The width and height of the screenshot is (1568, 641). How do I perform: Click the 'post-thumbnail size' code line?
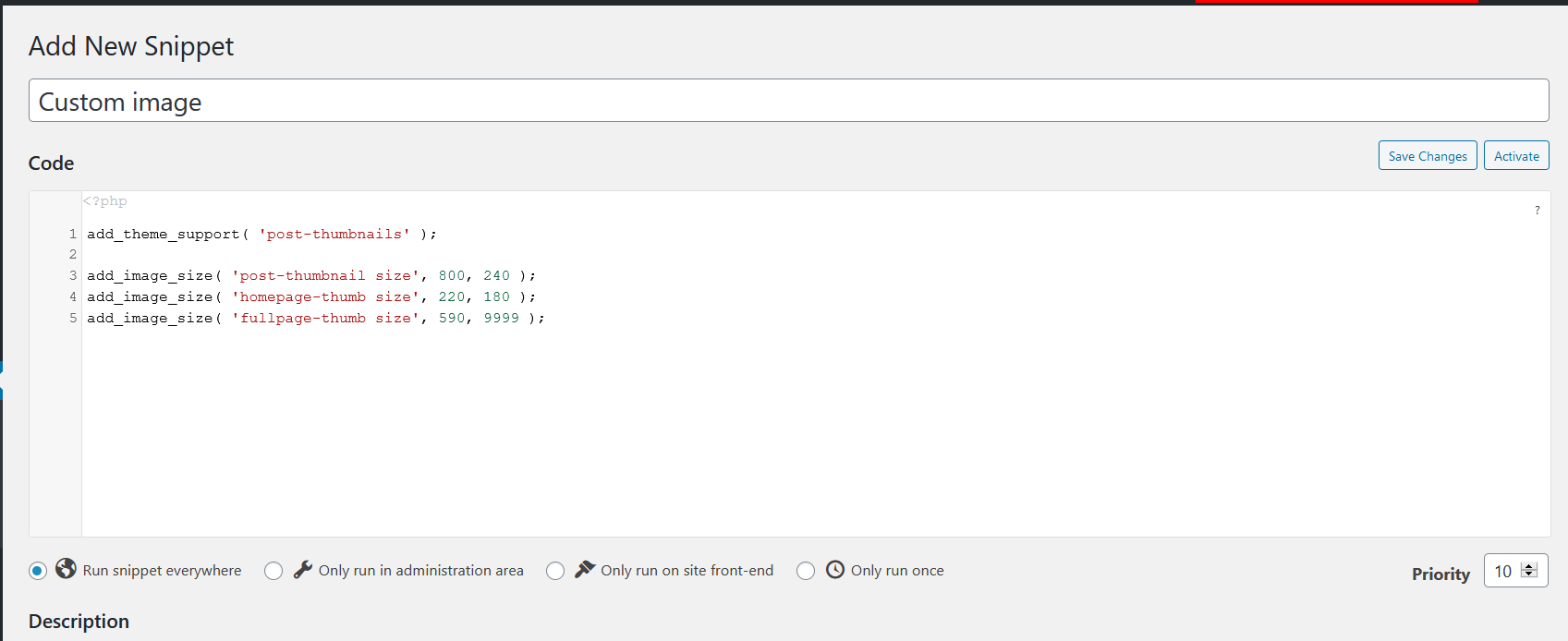point(311,275)
